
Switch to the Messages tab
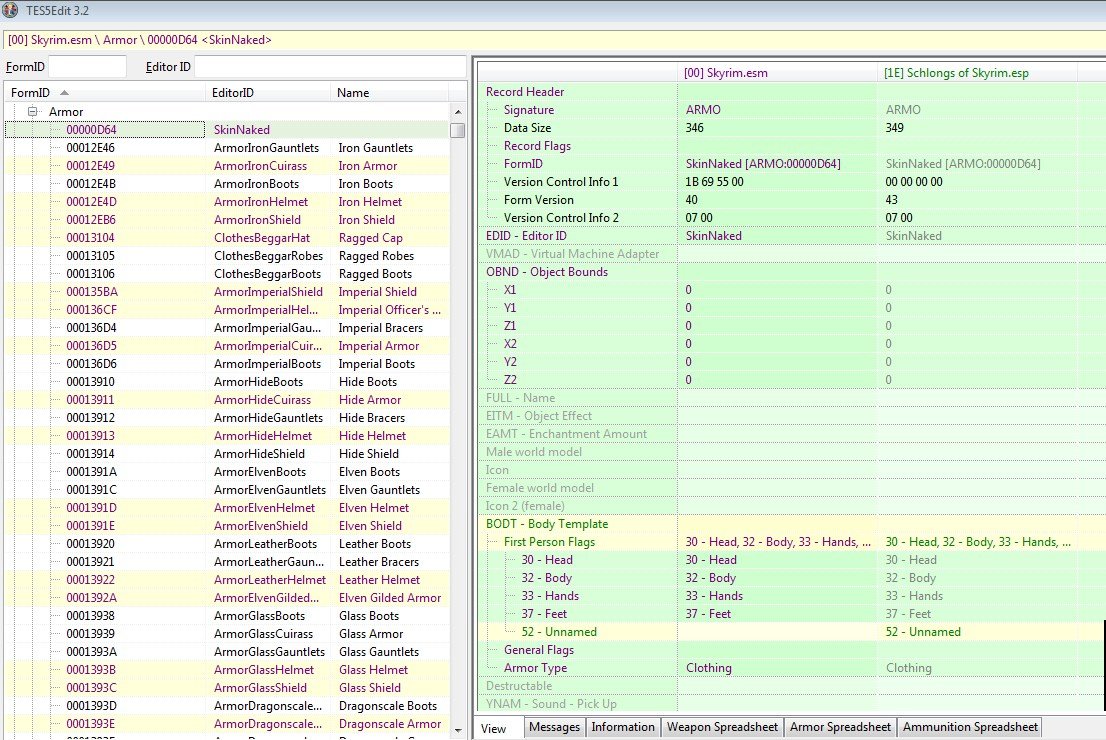pos(554,727)
